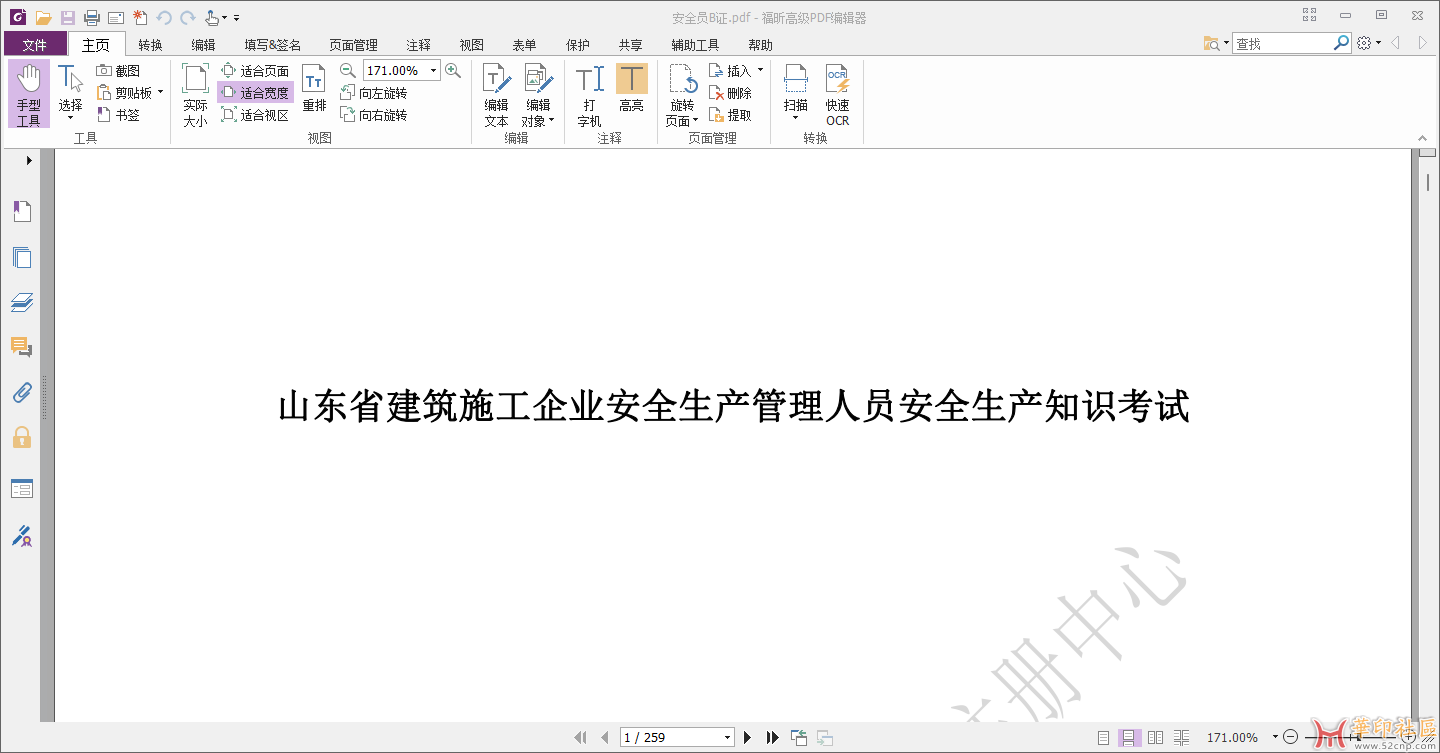Open the File (文件) menu
The width and height of the screenshot is (1440, 753).
pyautogui.click(x=35, y=44)
